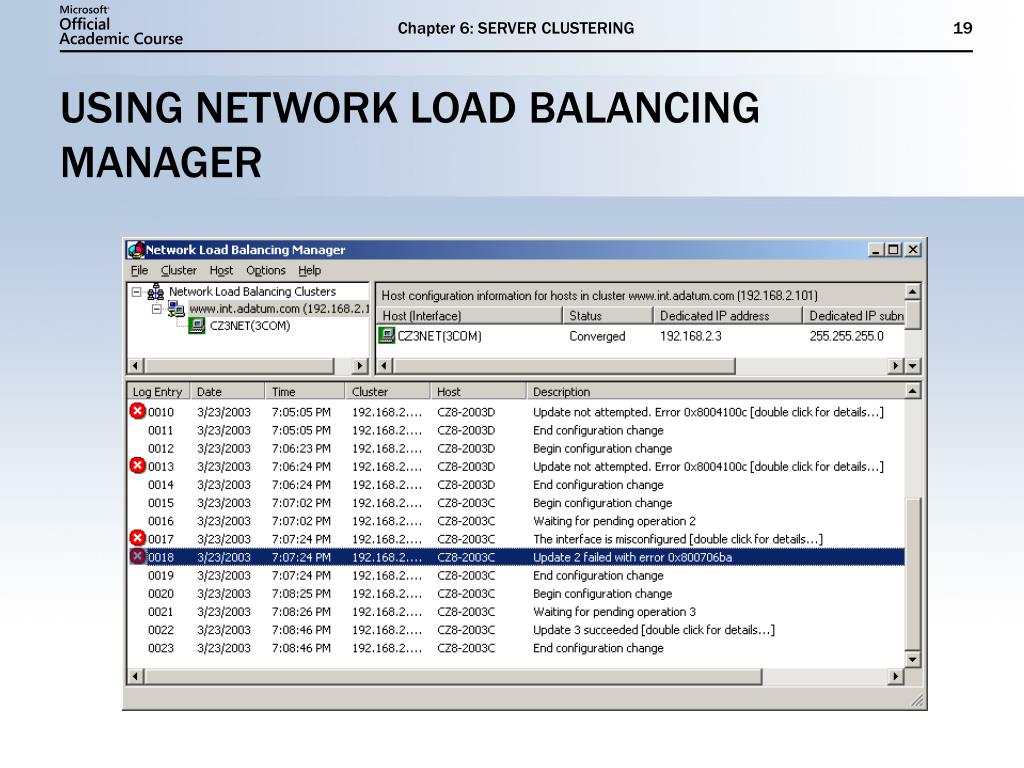This screenshot has width=1024, height=768.
Task: Click host list scroll up arrow
Action: click(913, 291)
